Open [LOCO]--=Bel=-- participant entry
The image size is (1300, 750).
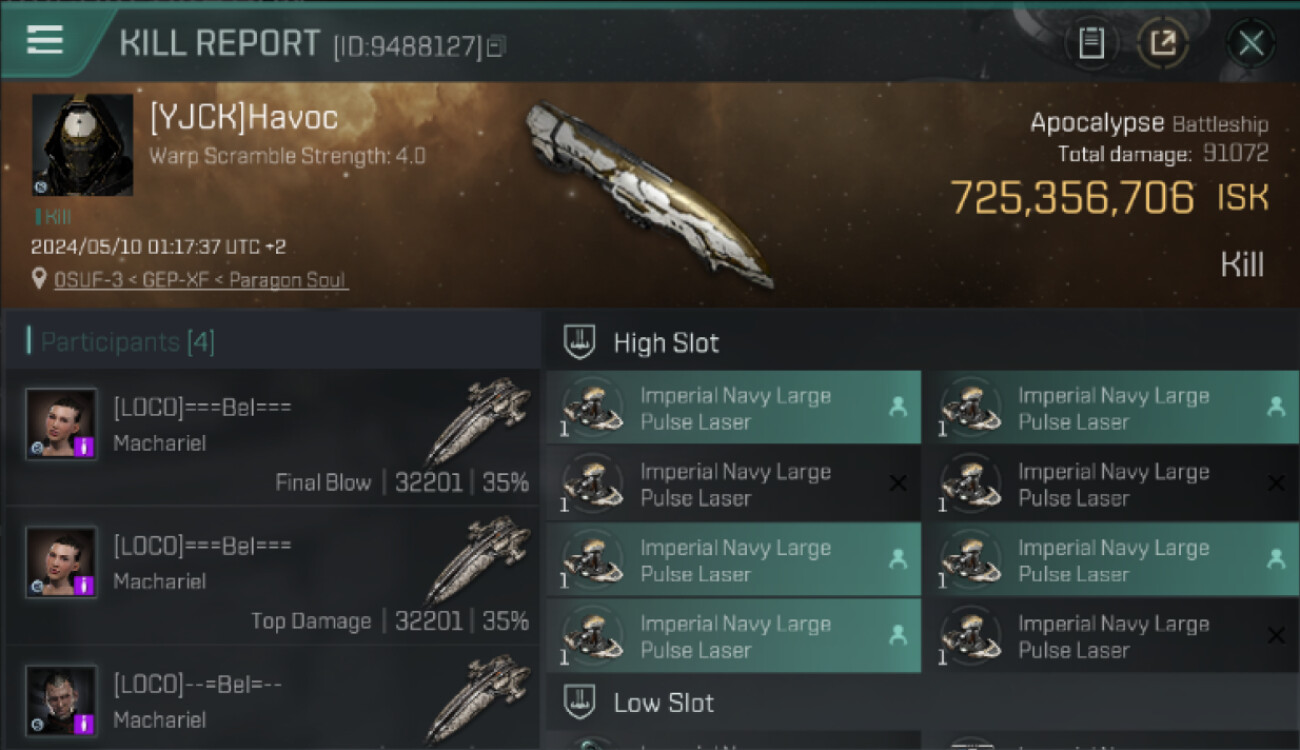click(x=272, y=700)
